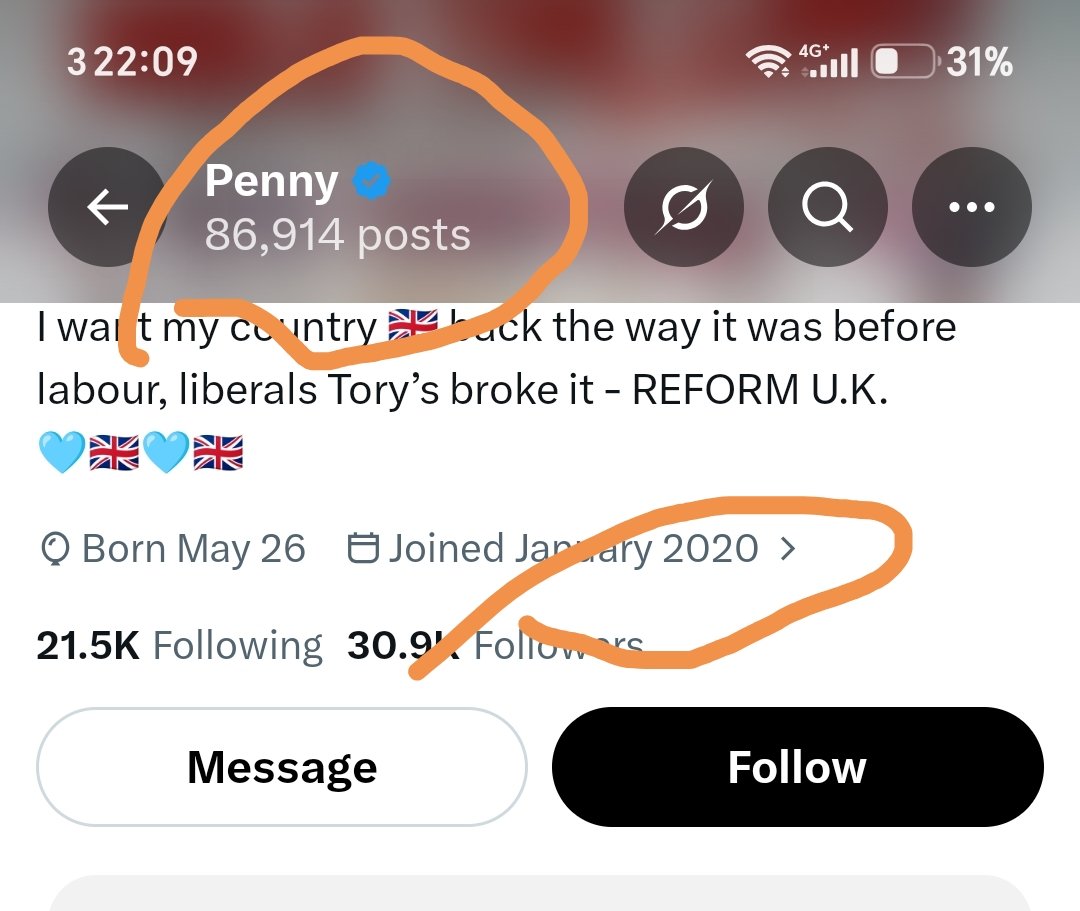Tap the Message button
This screenshot has height=911, width=1080.
click(282, 767)
